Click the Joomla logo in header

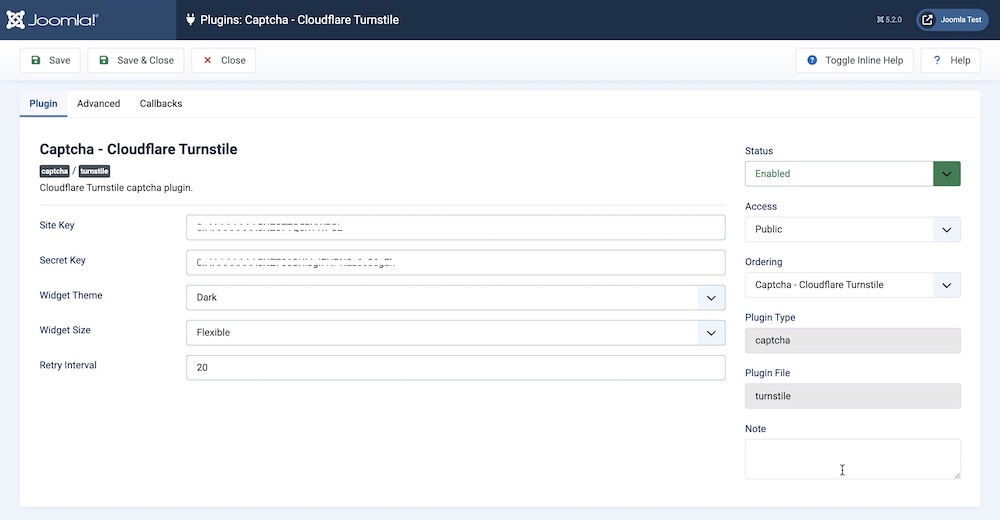point(52,20)
